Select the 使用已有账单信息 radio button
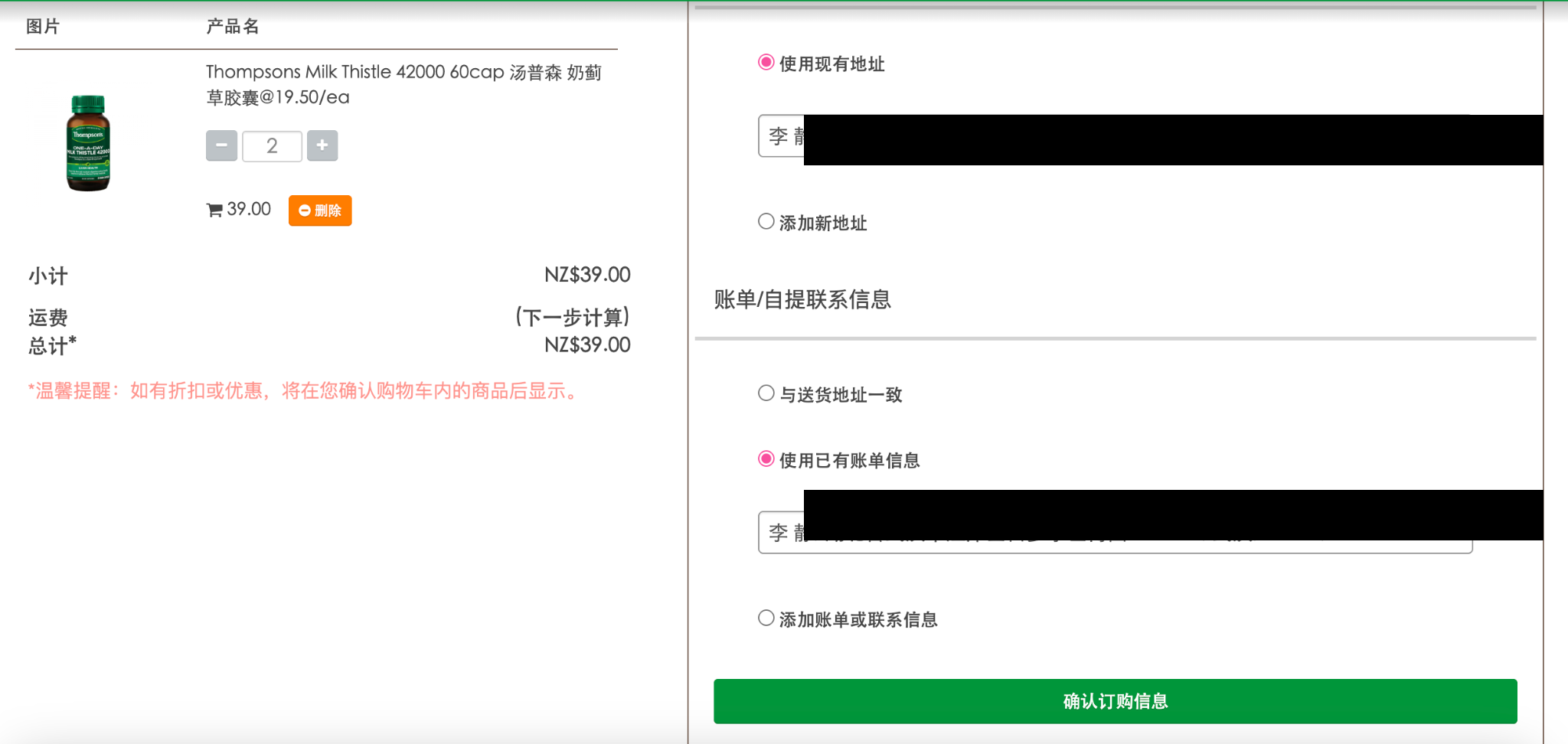 click(766, 459)
